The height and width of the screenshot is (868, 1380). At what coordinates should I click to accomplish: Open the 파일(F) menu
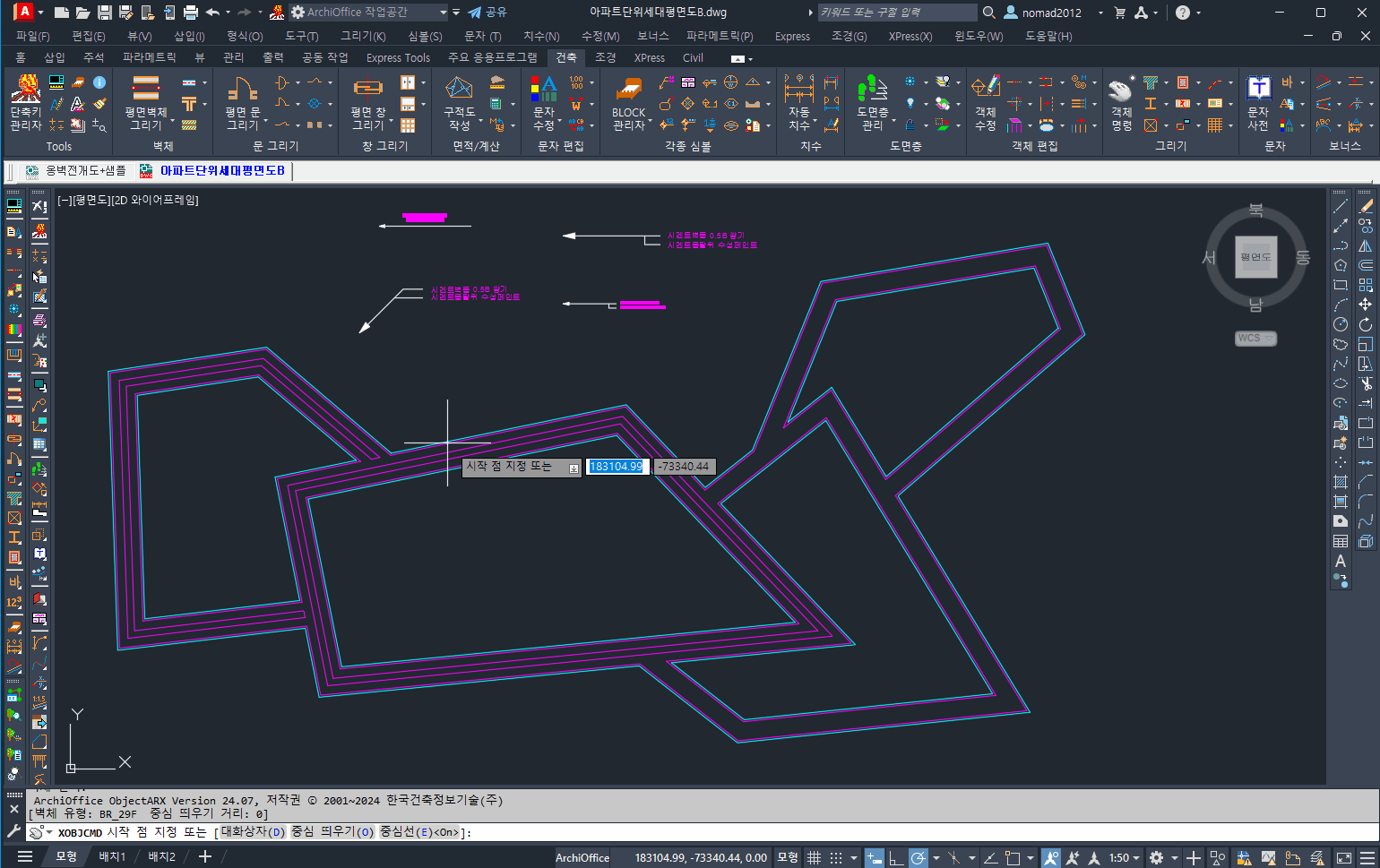pyautogui.click(x=32, y=36)
